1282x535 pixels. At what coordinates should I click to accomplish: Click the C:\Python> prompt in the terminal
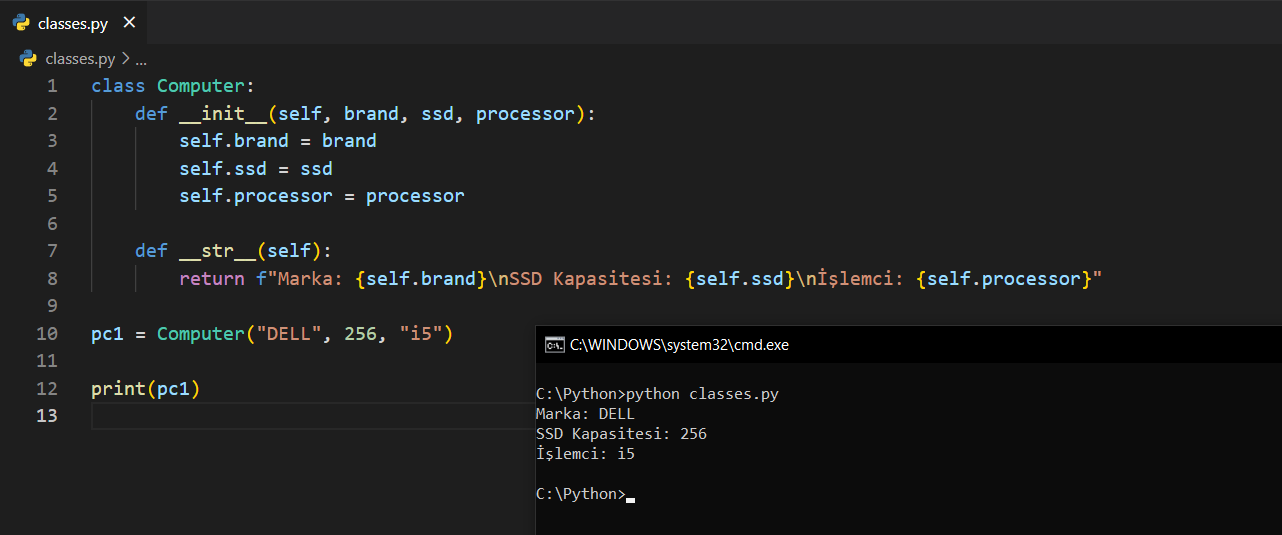(580, 494)
